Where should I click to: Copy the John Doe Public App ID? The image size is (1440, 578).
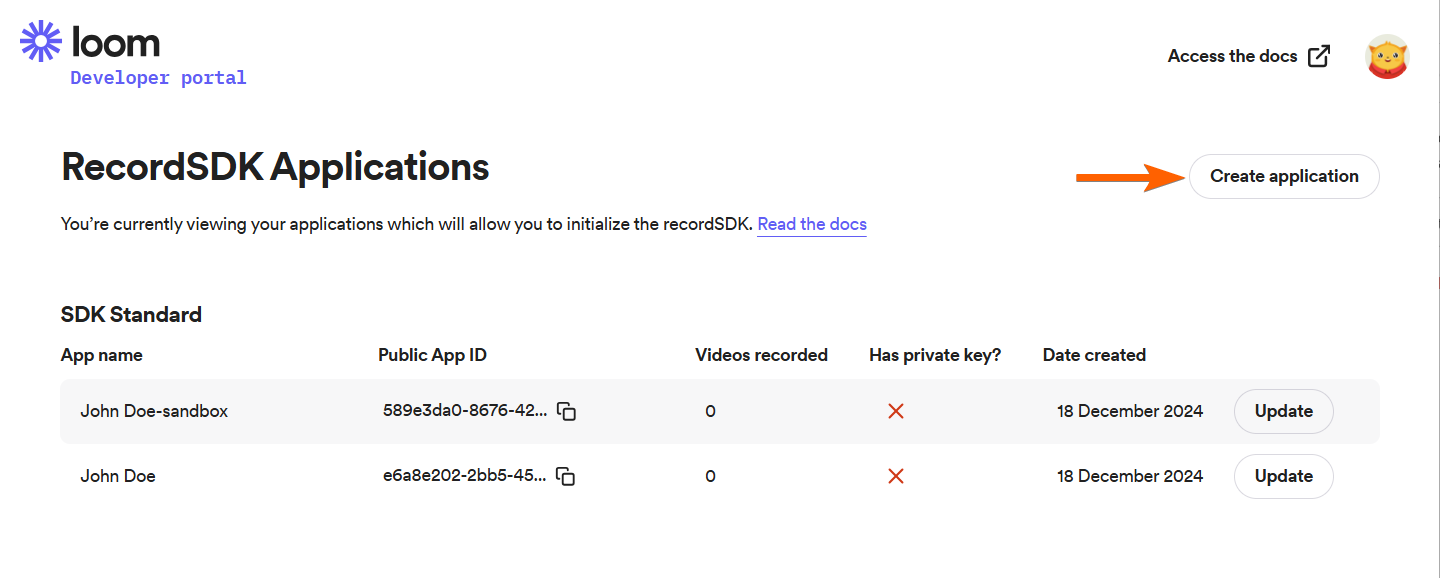coord(566,476)
